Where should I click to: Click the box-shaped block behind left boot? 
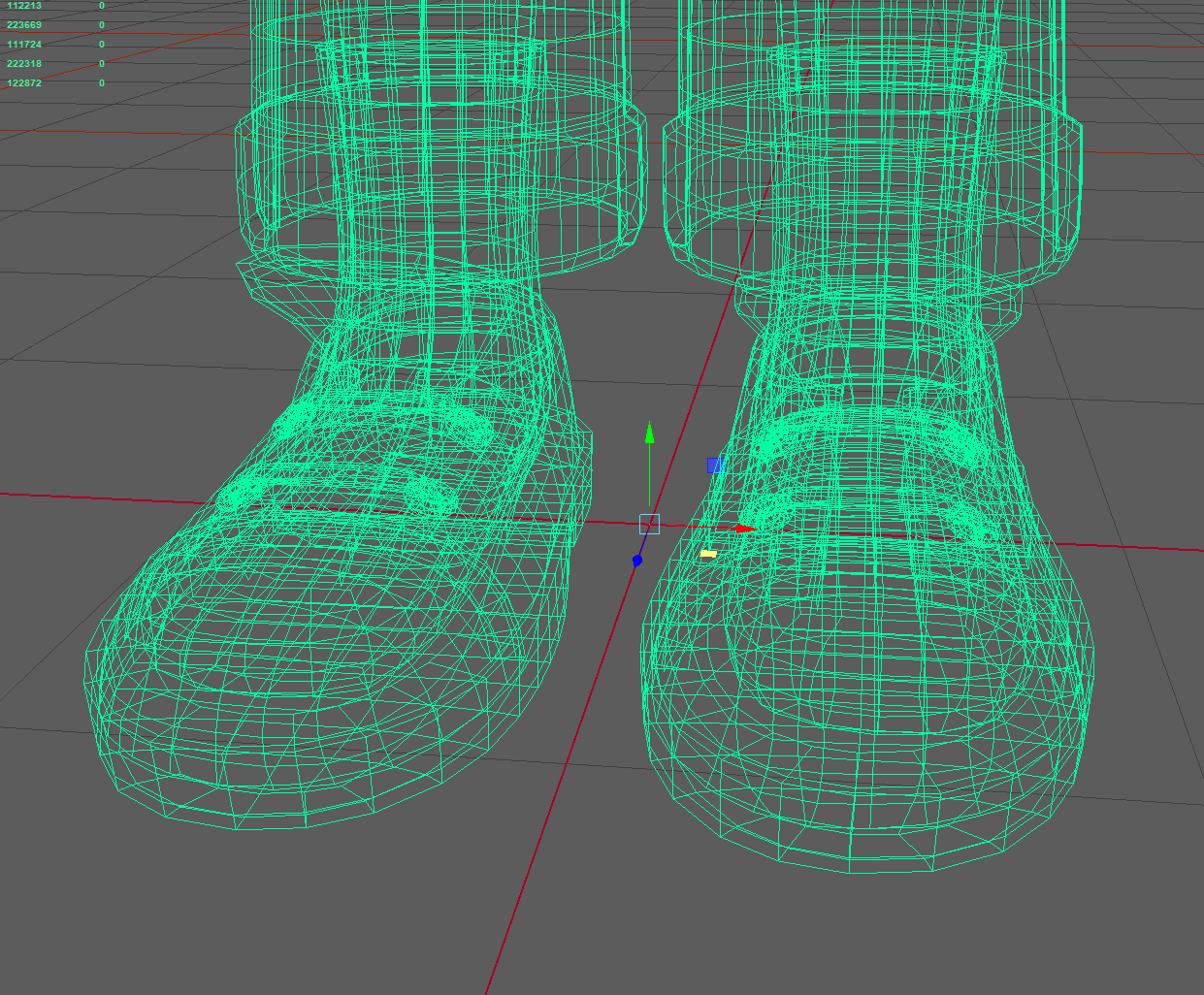[578, 485]
